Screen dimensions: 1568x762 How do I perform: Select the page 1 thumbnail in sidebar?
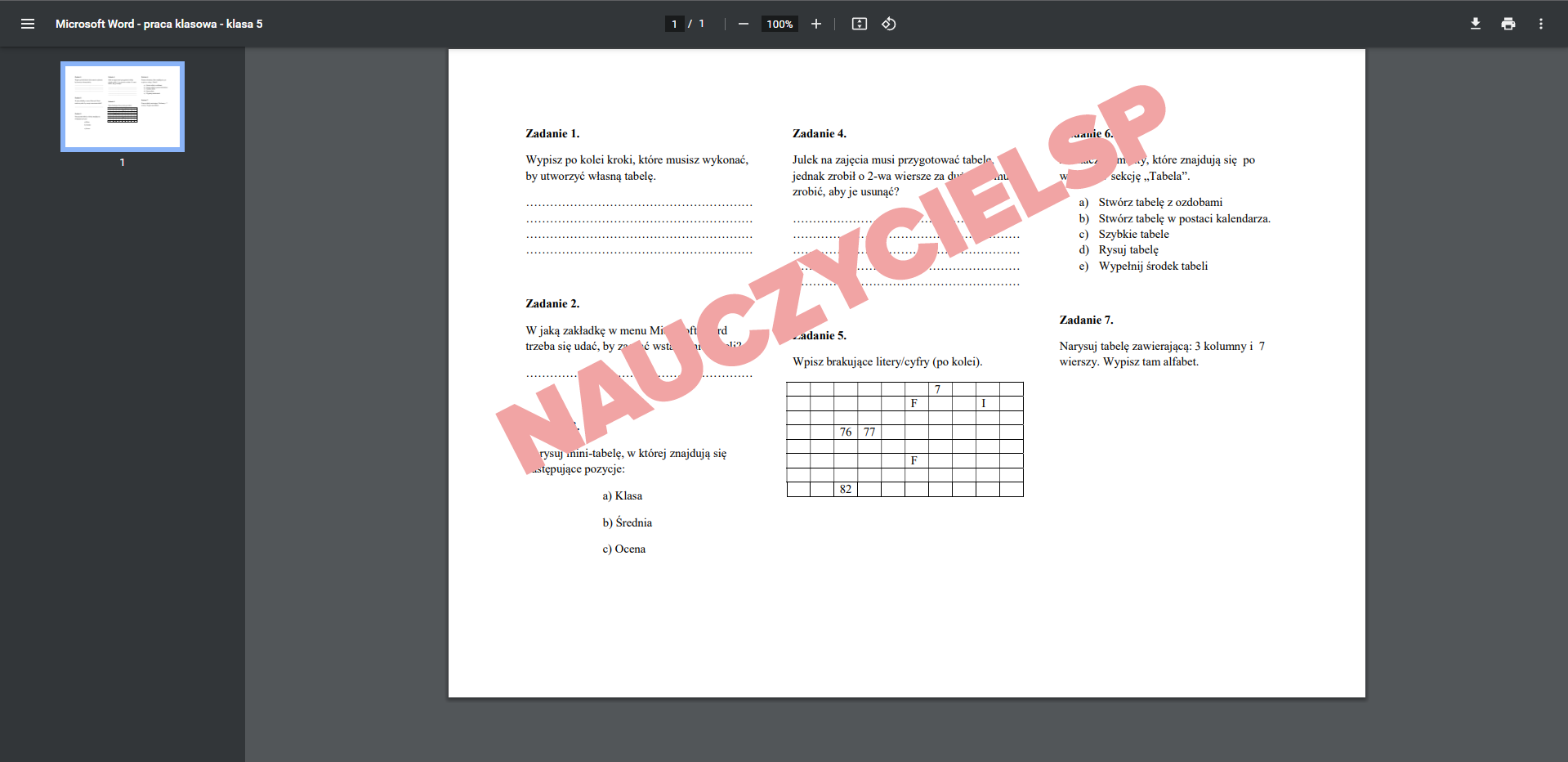(x=123, y=106)
